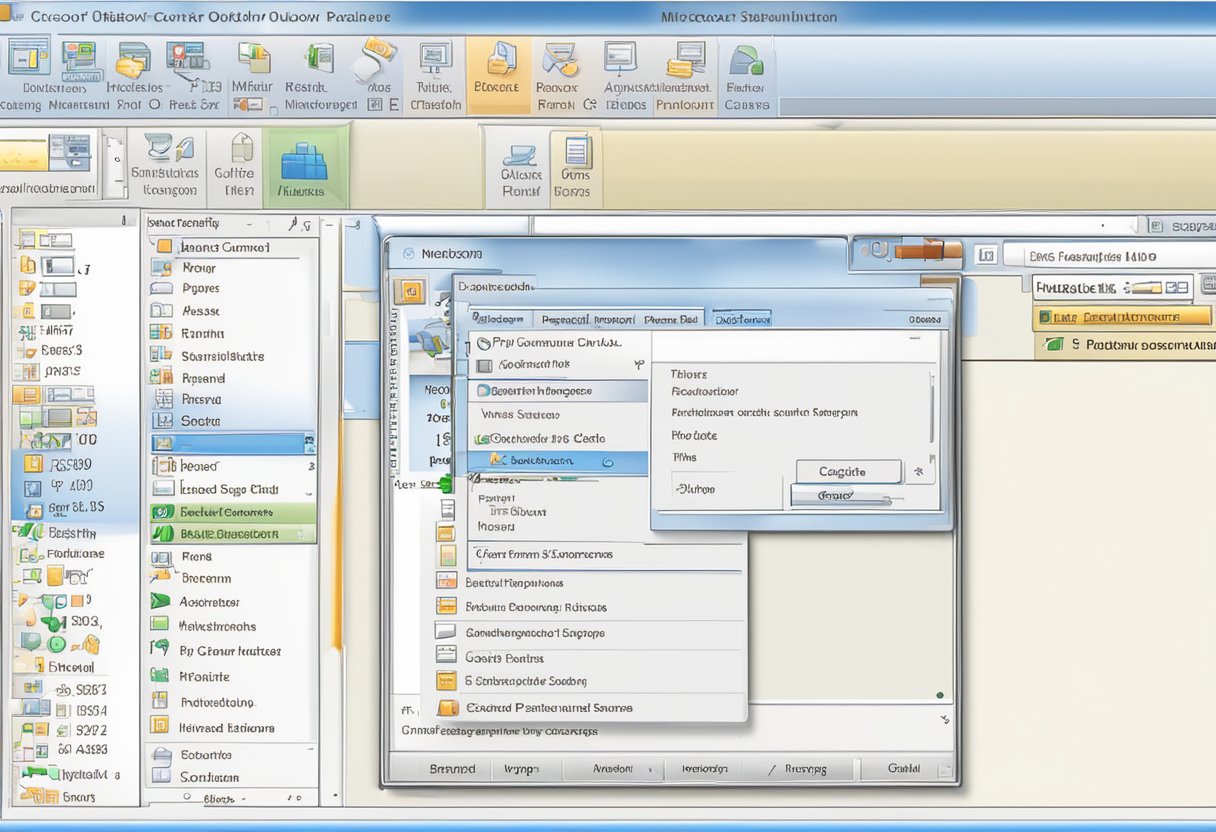Viewport: 1216px width, 832px height.
Task: Open the orange folder icon in the dialog
Action: pos(448,707)
